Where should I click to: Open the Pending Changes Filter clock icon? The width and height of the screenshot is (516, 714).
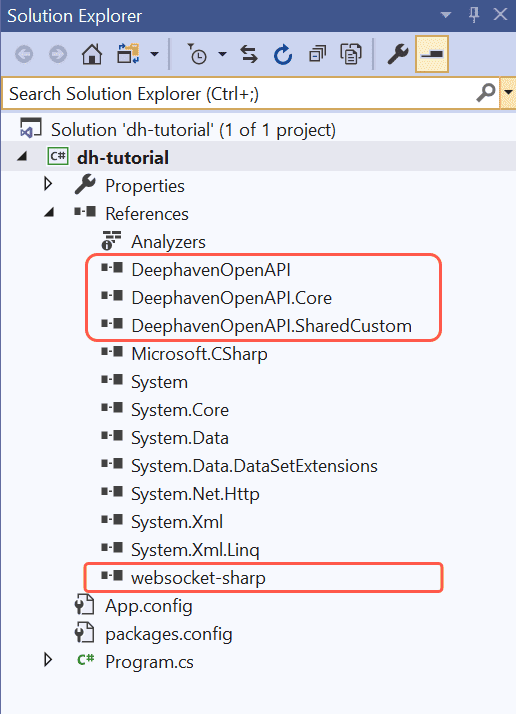point(197,55)
